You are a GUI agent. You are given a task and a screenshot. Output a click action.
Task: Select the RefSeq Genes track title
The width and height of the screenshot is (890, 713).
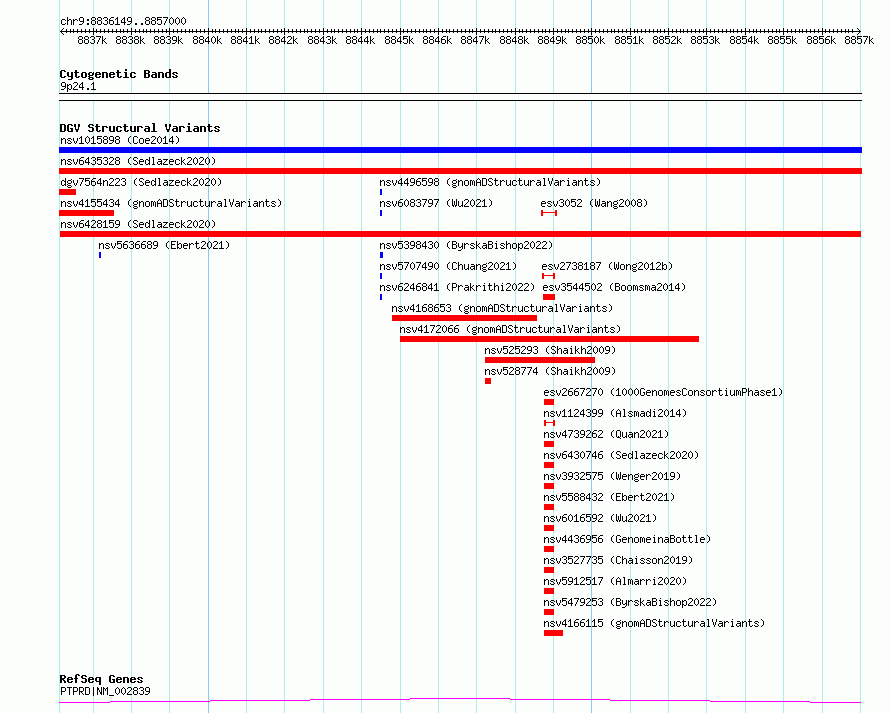[101, 680]
